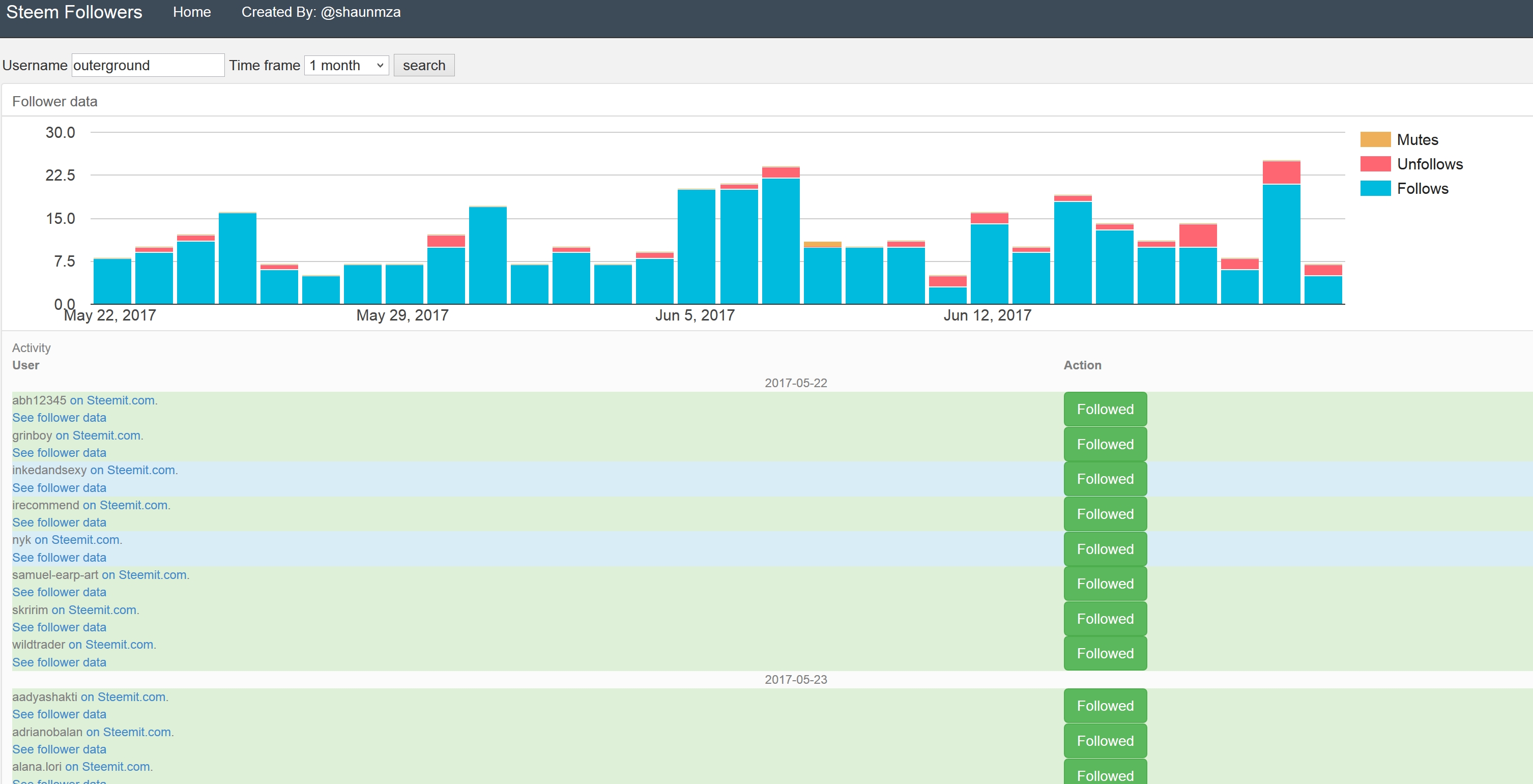
Task: Open the Steem Followers brand link
Action: [x=74, y=12]
